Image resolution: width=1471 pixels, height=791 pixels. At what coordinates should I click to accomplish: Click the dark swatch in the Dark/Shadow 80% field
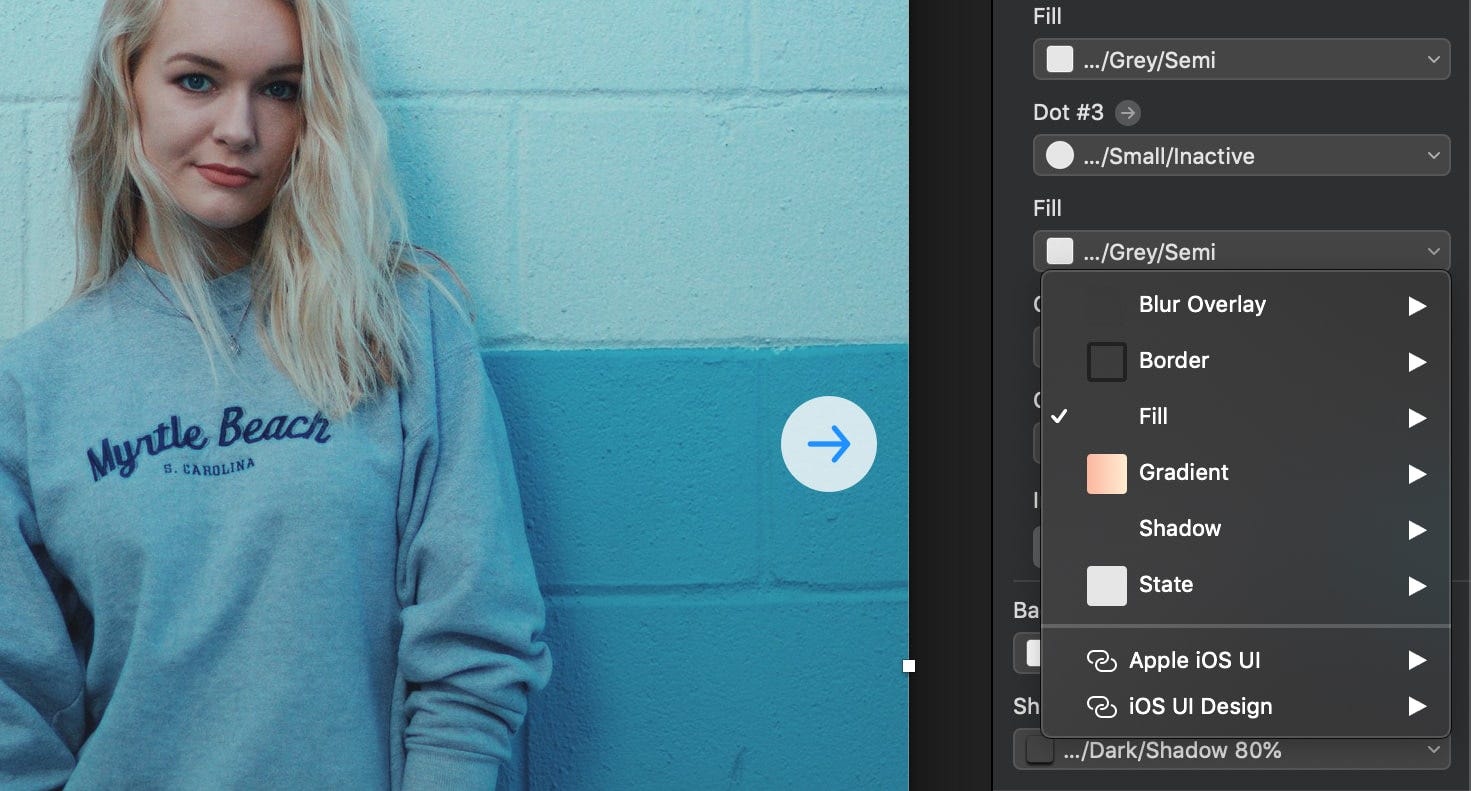1040,750
